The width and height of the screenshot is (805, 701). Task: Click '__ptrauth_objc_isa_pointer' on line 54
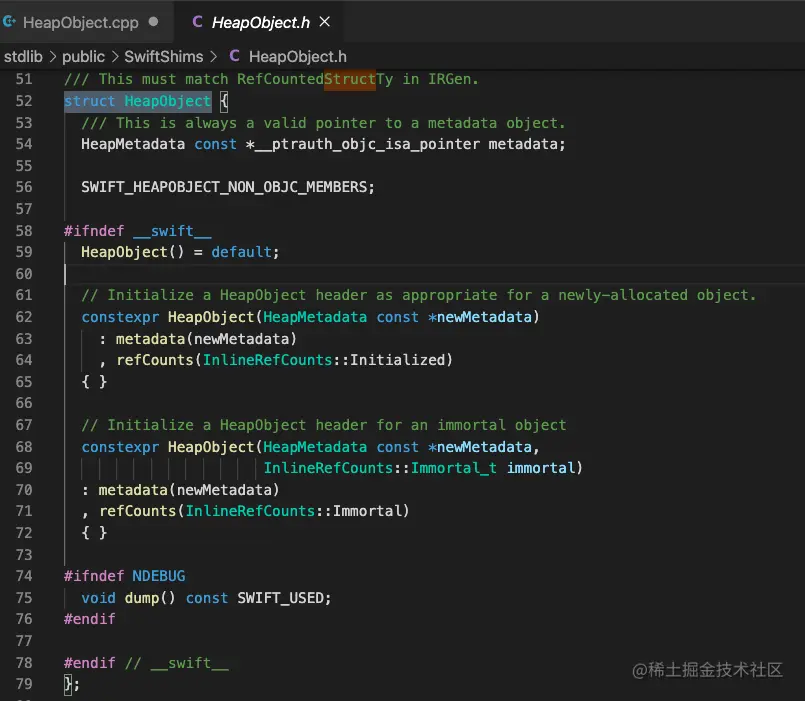[x=367, y=144]
